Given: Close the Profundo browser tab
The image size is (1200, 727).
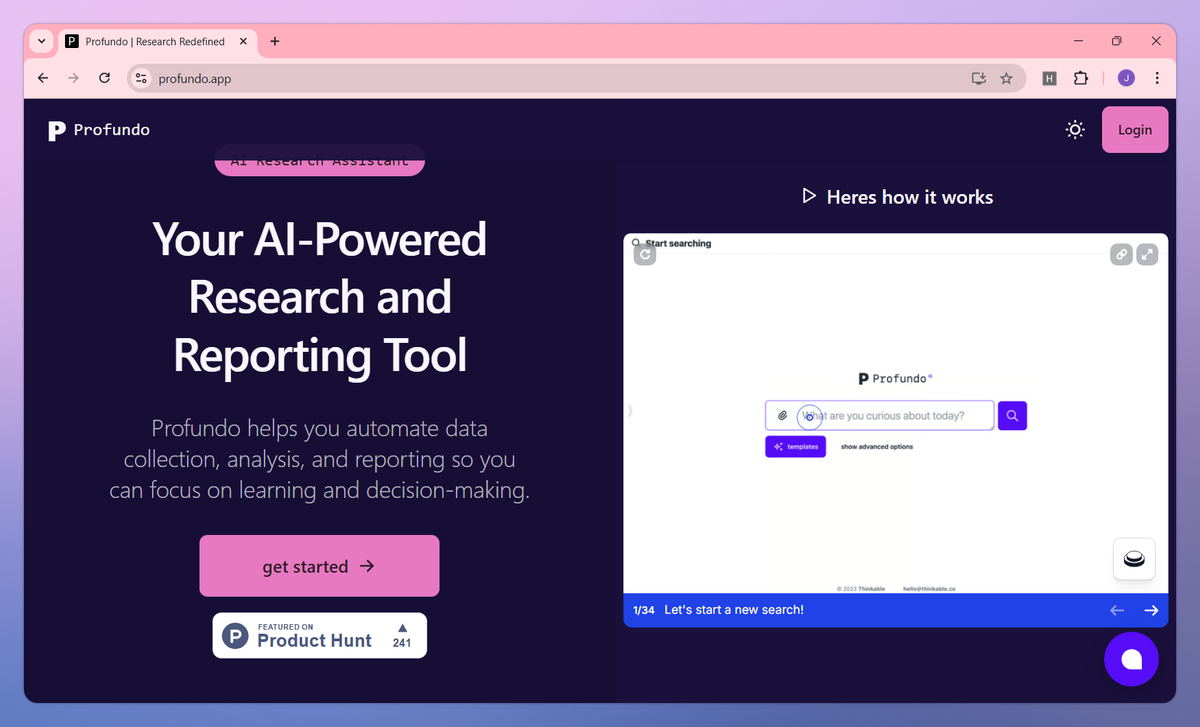Looking at the screenshot, I should pyautogui.click(x=243, y=41).
